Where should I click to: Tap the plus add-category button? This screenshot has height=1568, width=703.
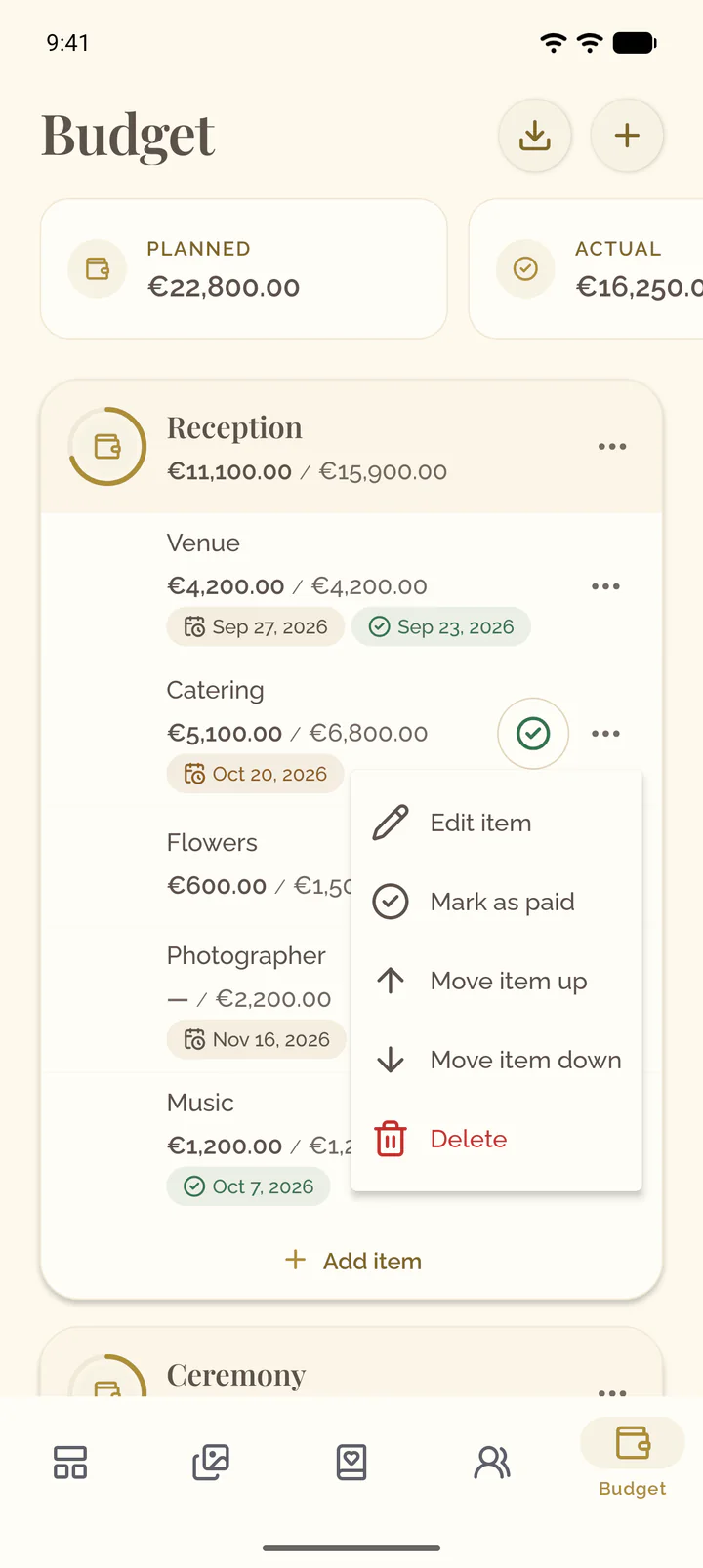coord(627,135)
